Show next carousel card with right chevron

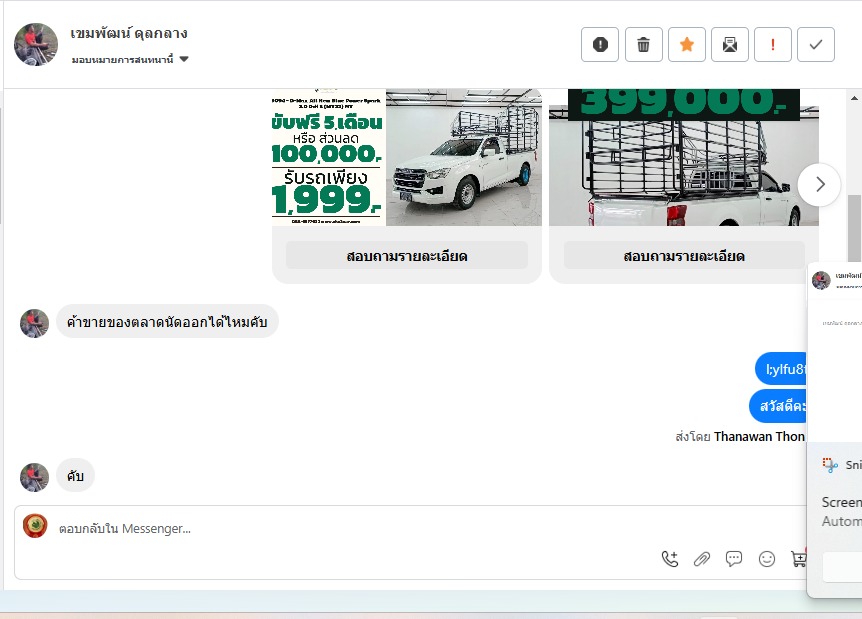point(819,184)
